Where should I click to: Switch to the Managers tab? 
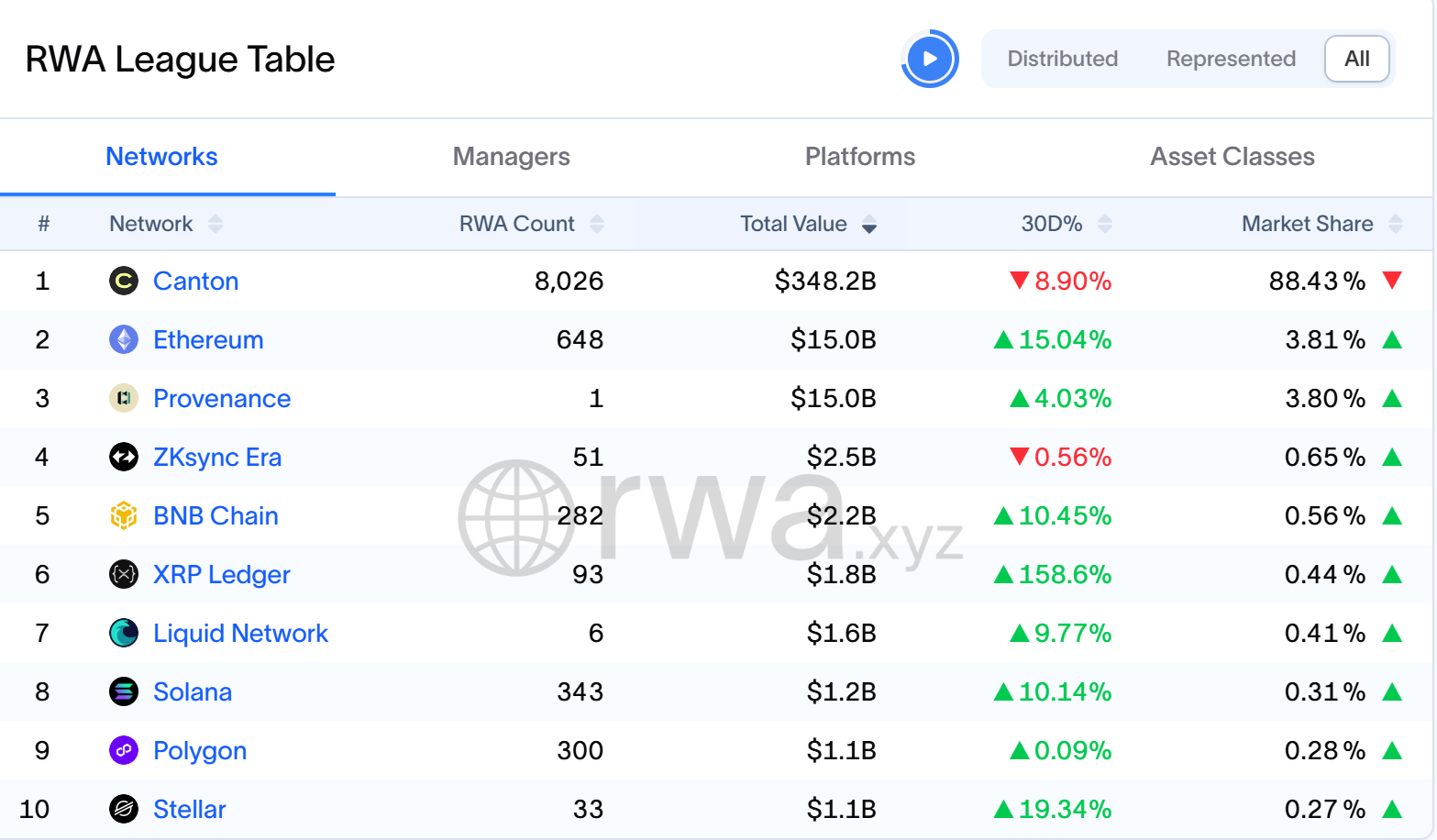coord(511,156)
